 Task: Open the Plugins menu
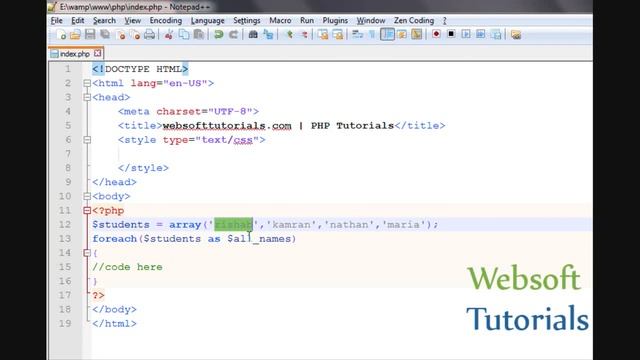click(x=335, y=20)
